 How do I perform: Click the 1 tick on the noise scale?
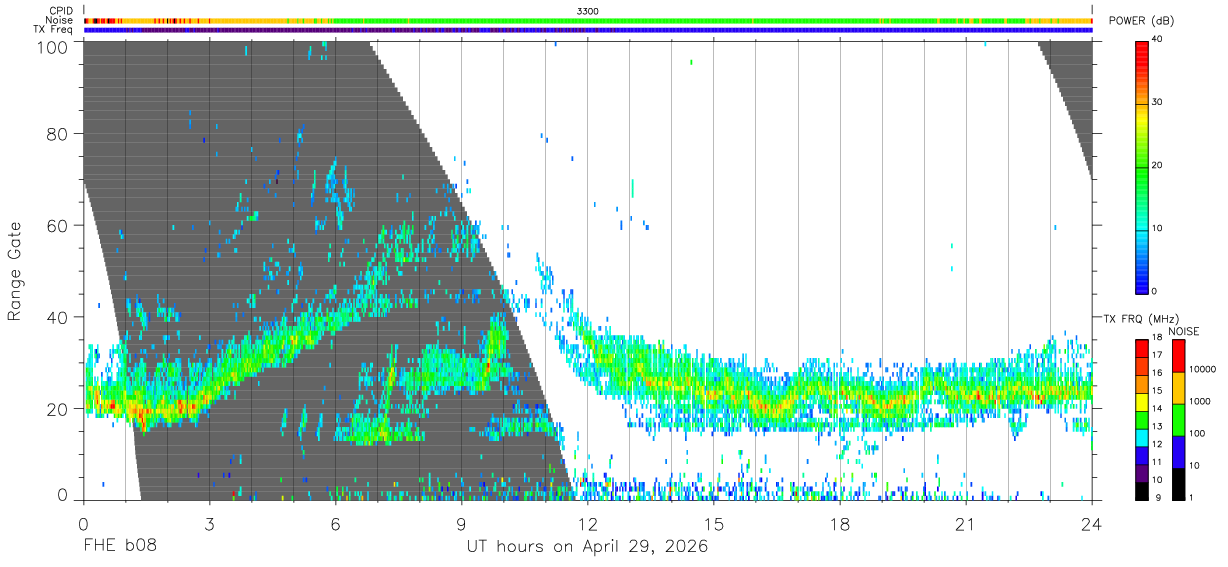(x=1191, y=497)
